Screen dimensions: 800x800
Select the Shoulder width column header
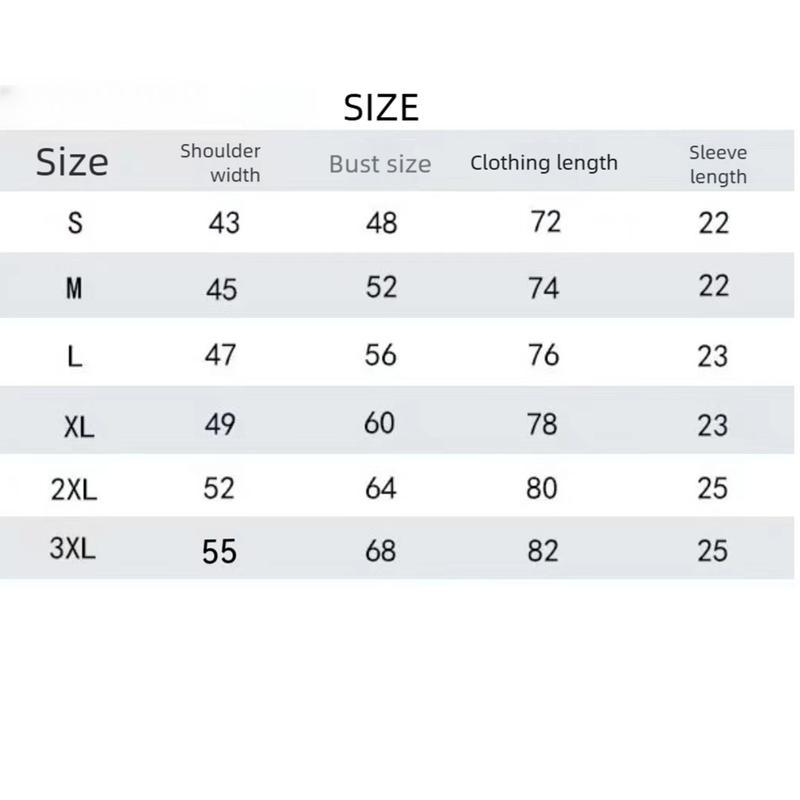tap(221, 163)
